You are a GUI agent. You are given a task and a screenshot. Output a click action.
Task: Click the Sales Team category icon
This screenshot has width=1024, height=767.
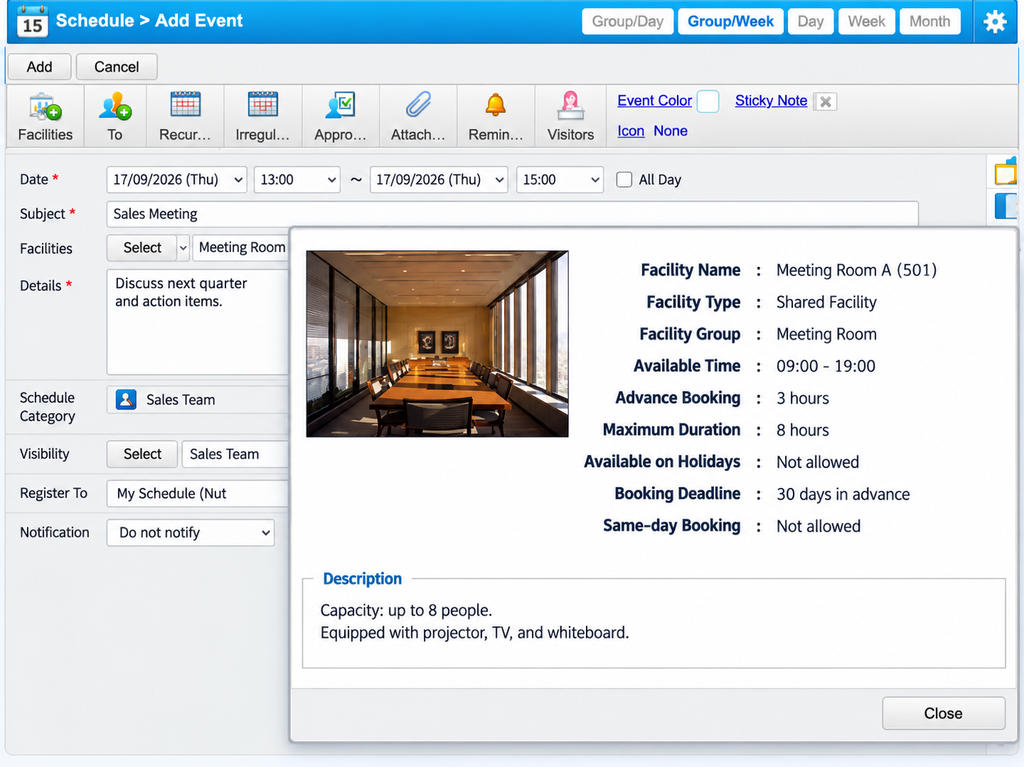click(x=126, y=399)
